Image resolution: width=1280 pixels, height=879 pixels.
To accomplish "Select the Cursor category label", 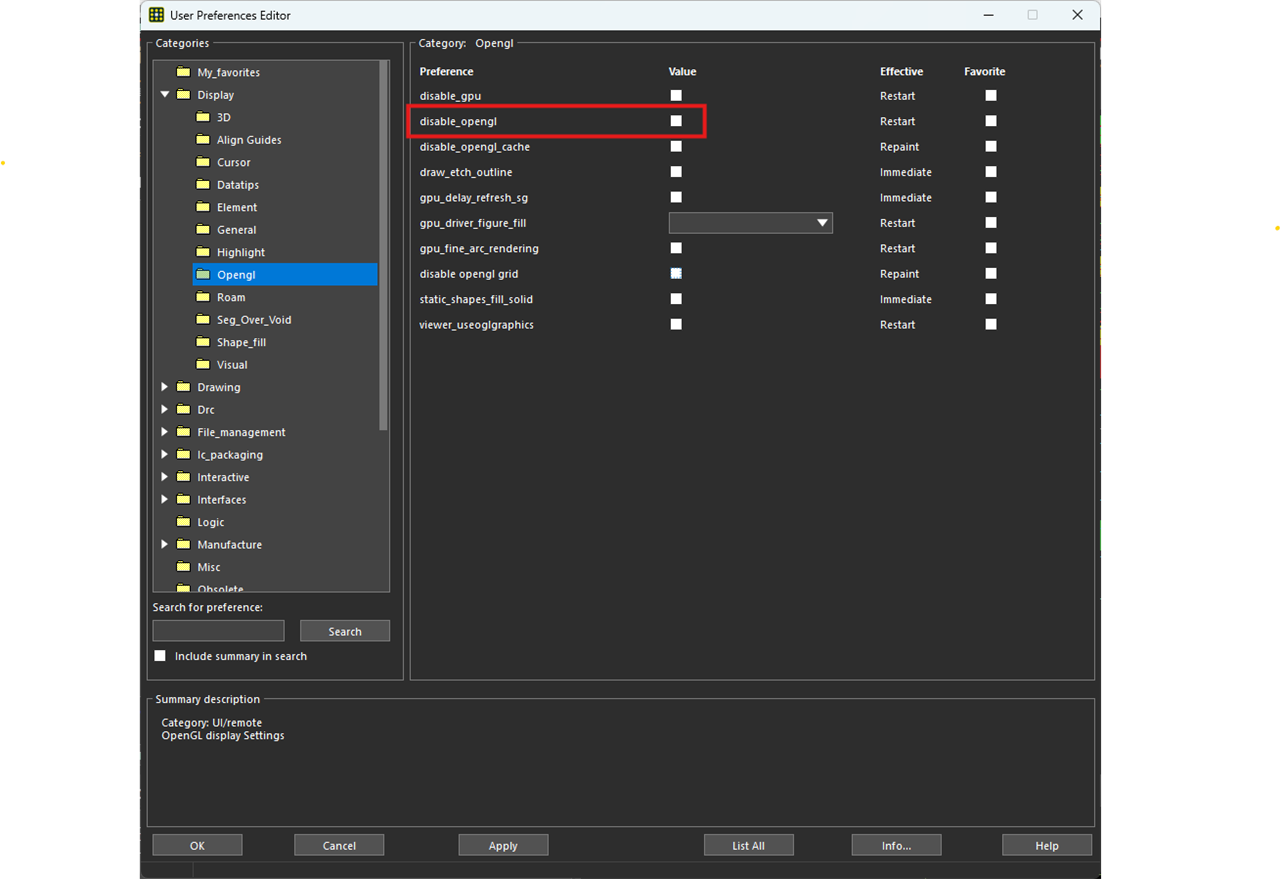I will 234,162.
